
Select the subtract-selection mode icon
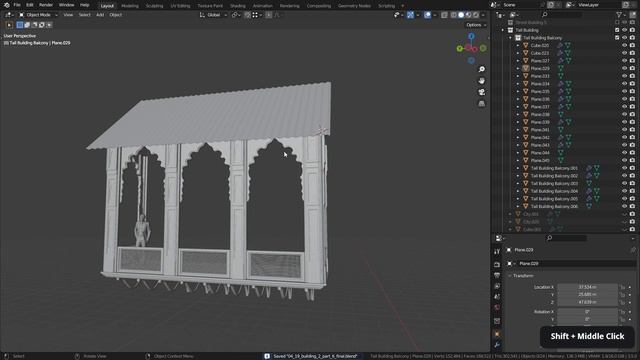[x=34, y=25]
